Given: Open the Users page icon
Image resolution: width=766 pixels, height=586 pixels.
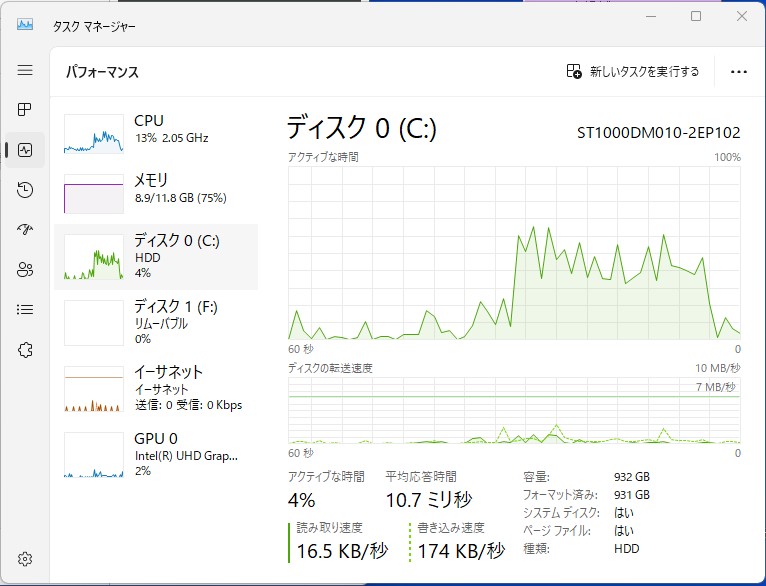Looking at the screenshot, I should pos(25,270).
